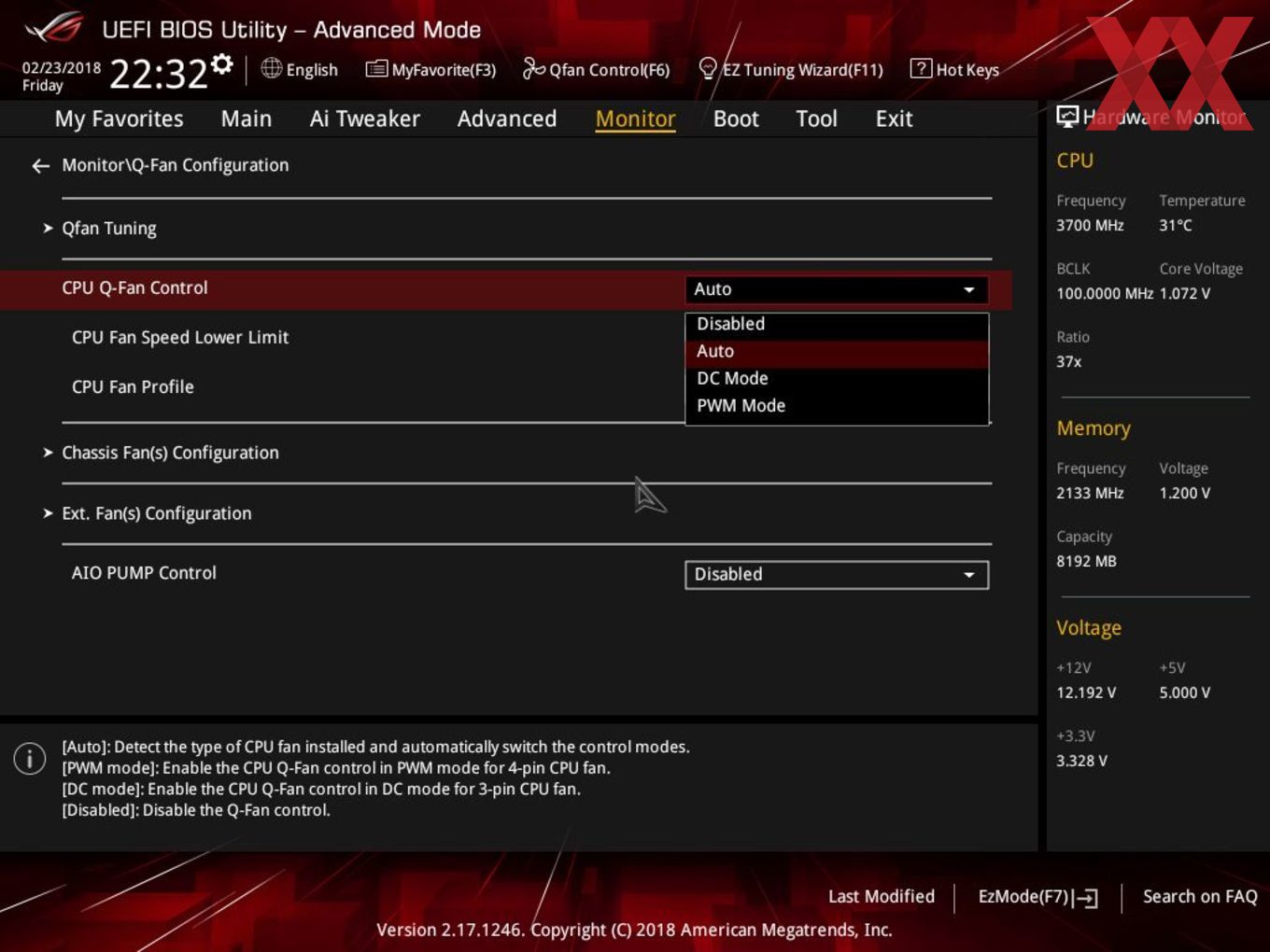This screenshot has height=952, width=1270.
Task: Select the CPU Q-Fan Control row label
Action: point(134,287)
